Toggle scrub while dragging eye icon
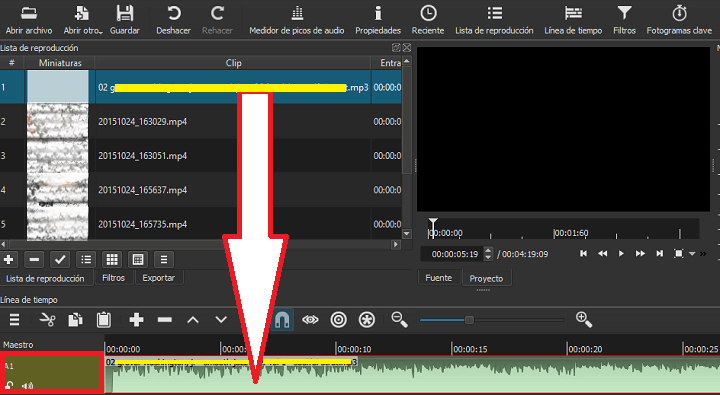720x395 pixels. pos(310,320)
